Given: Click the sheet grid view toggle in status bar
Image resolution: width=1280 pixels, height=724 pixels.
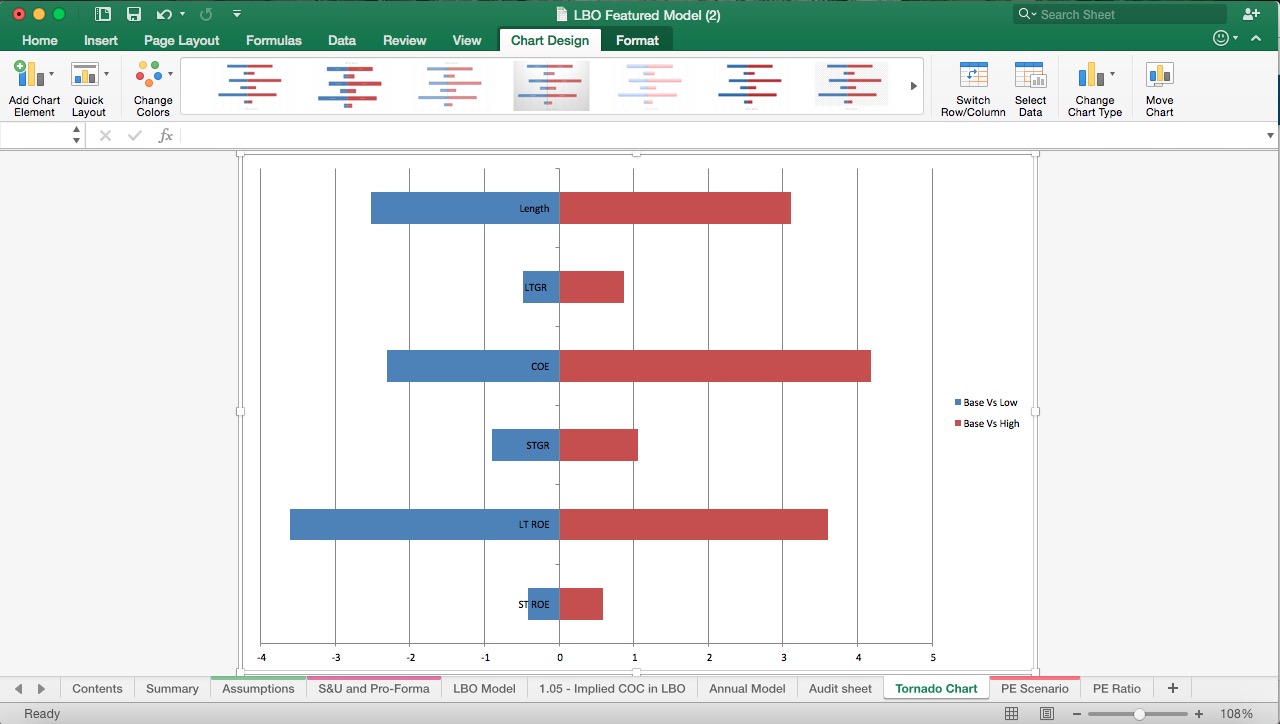Looking at the screenshot, I should tap(1012, 712).
